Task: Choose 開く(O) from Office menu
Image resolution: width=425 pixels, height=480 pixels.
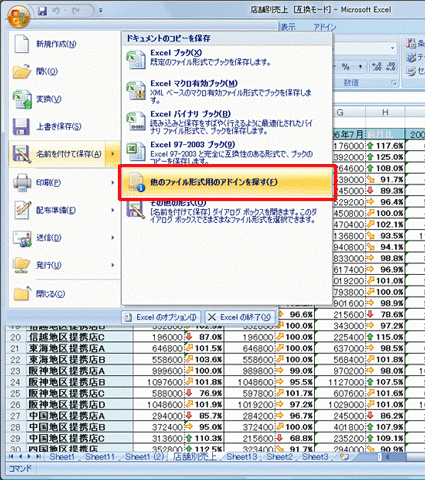Action: click(64, 71)
